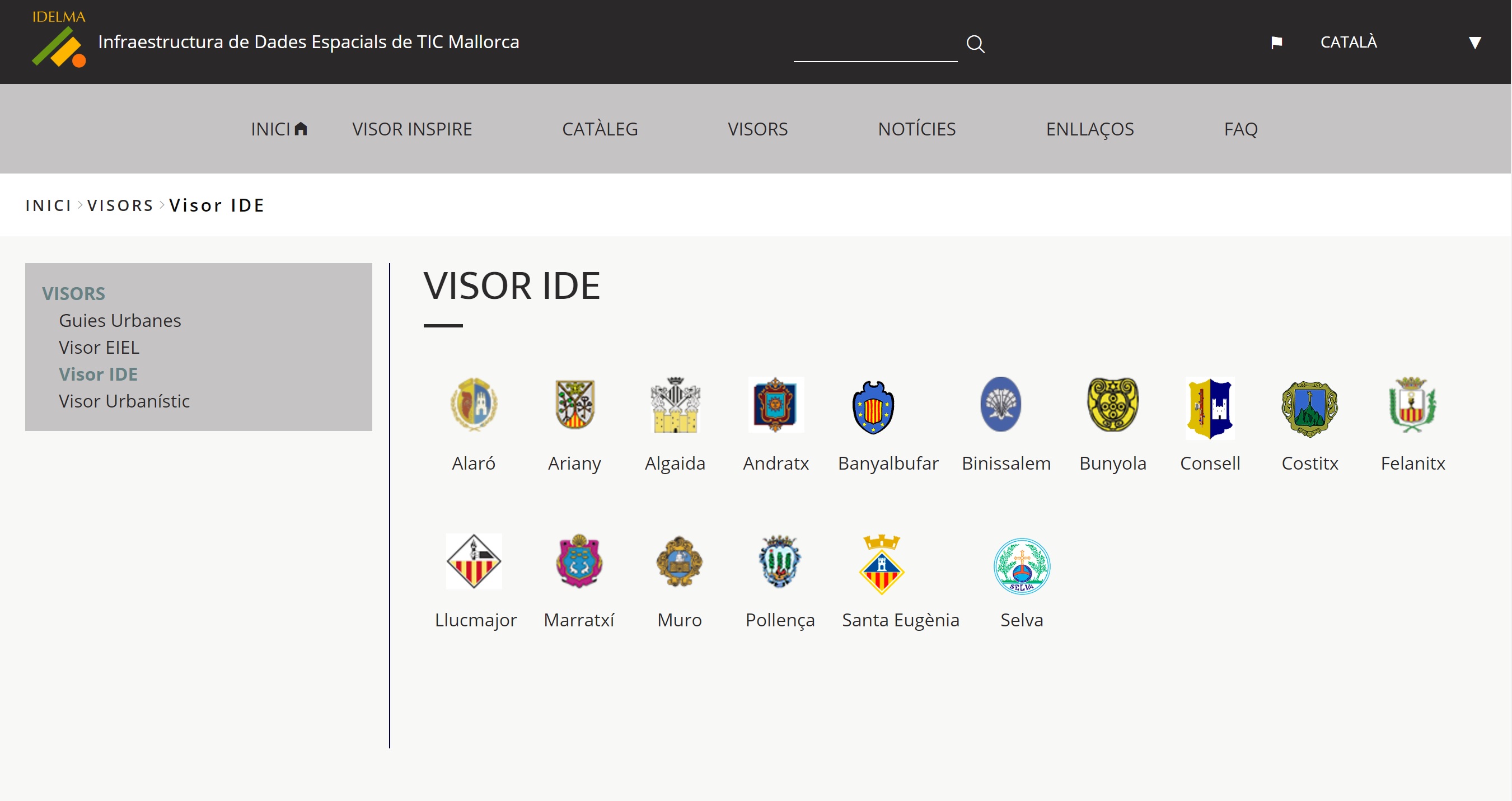Image resolution: width=1512 pixels, height=801 pixels.
Task: Click the Bunyola municipality name
Action: point(1113,463)
